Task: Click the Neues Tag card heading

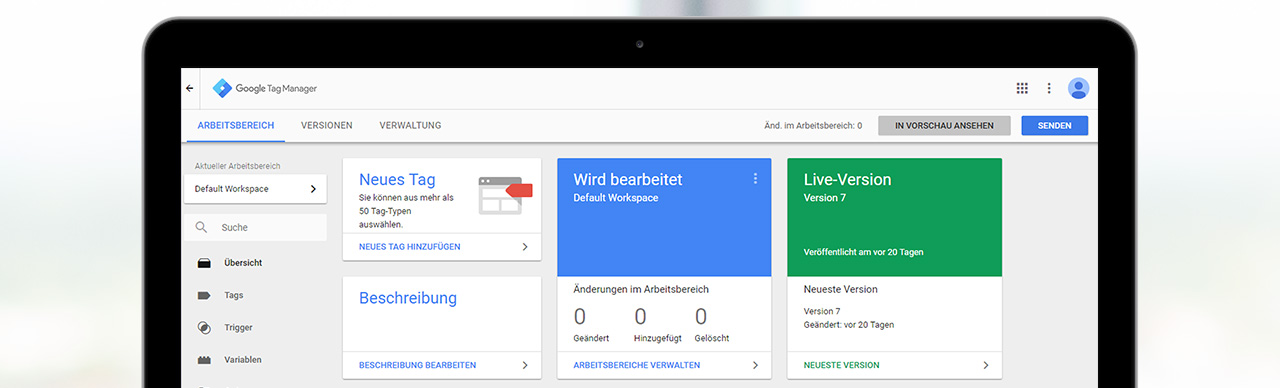Action: tap(397, 180)
